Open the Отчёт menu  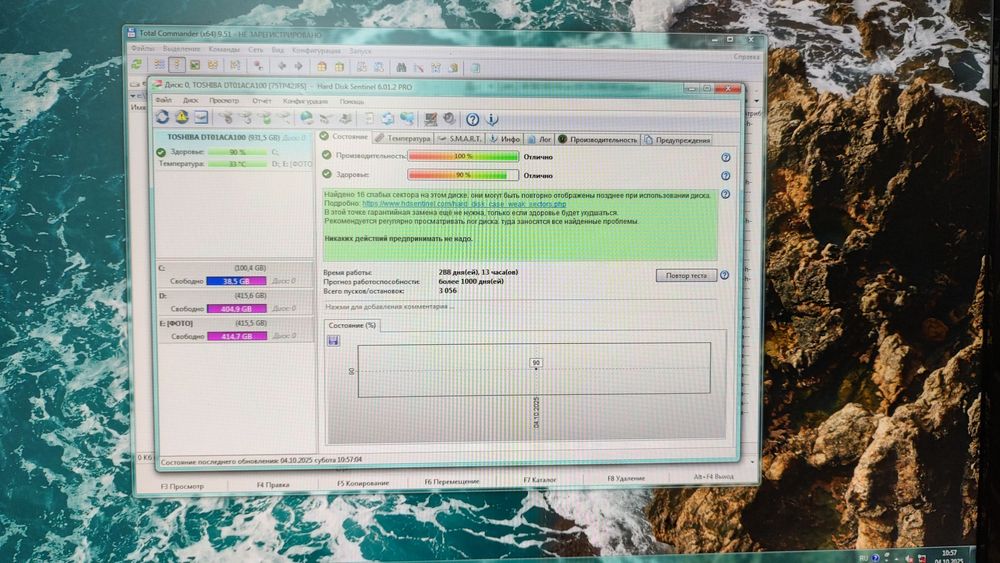[261, 101]
